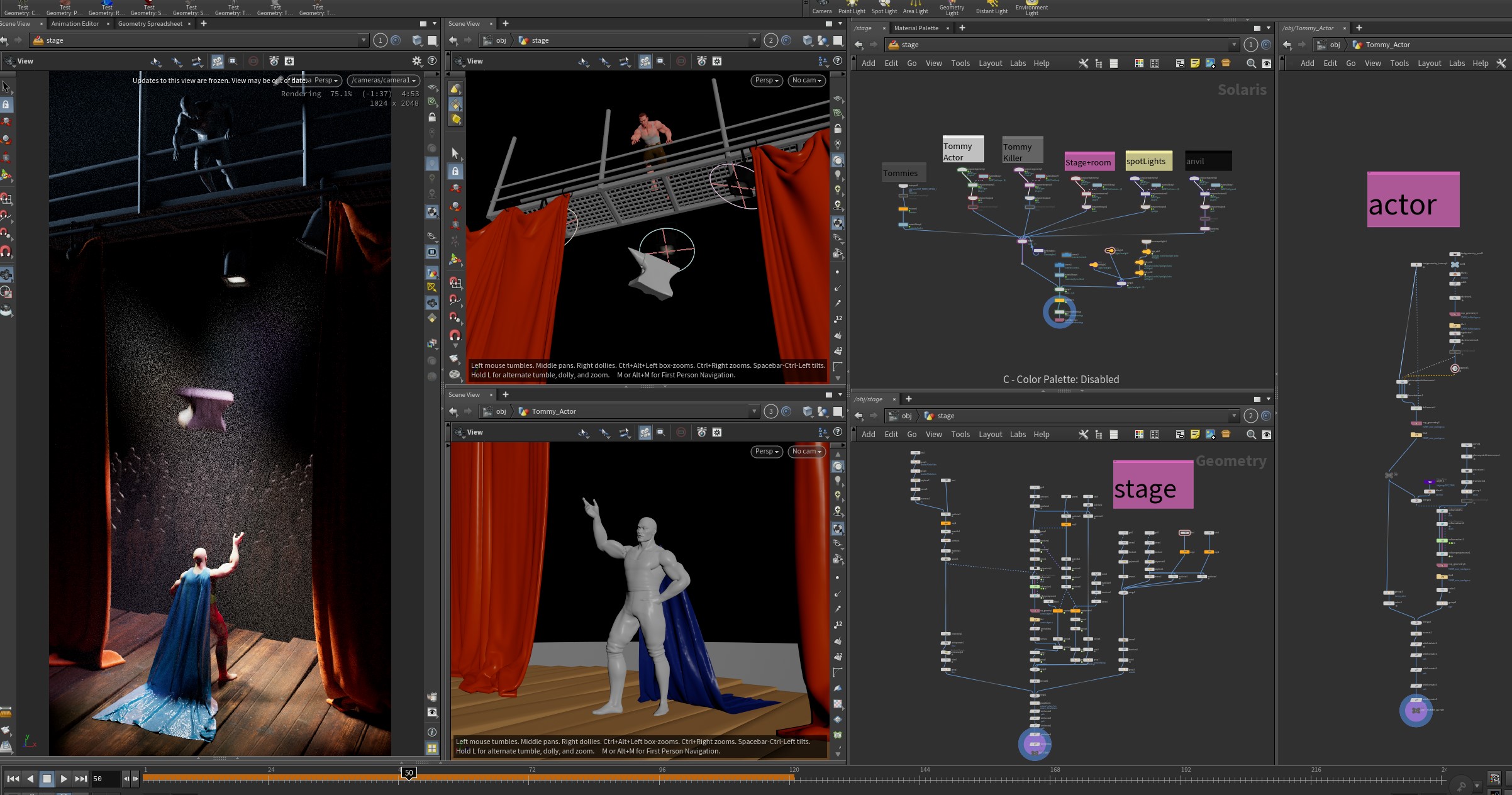Select the Camera shelf tool
The width and height of the screenshot is (1512, 795).
[821, 8]
